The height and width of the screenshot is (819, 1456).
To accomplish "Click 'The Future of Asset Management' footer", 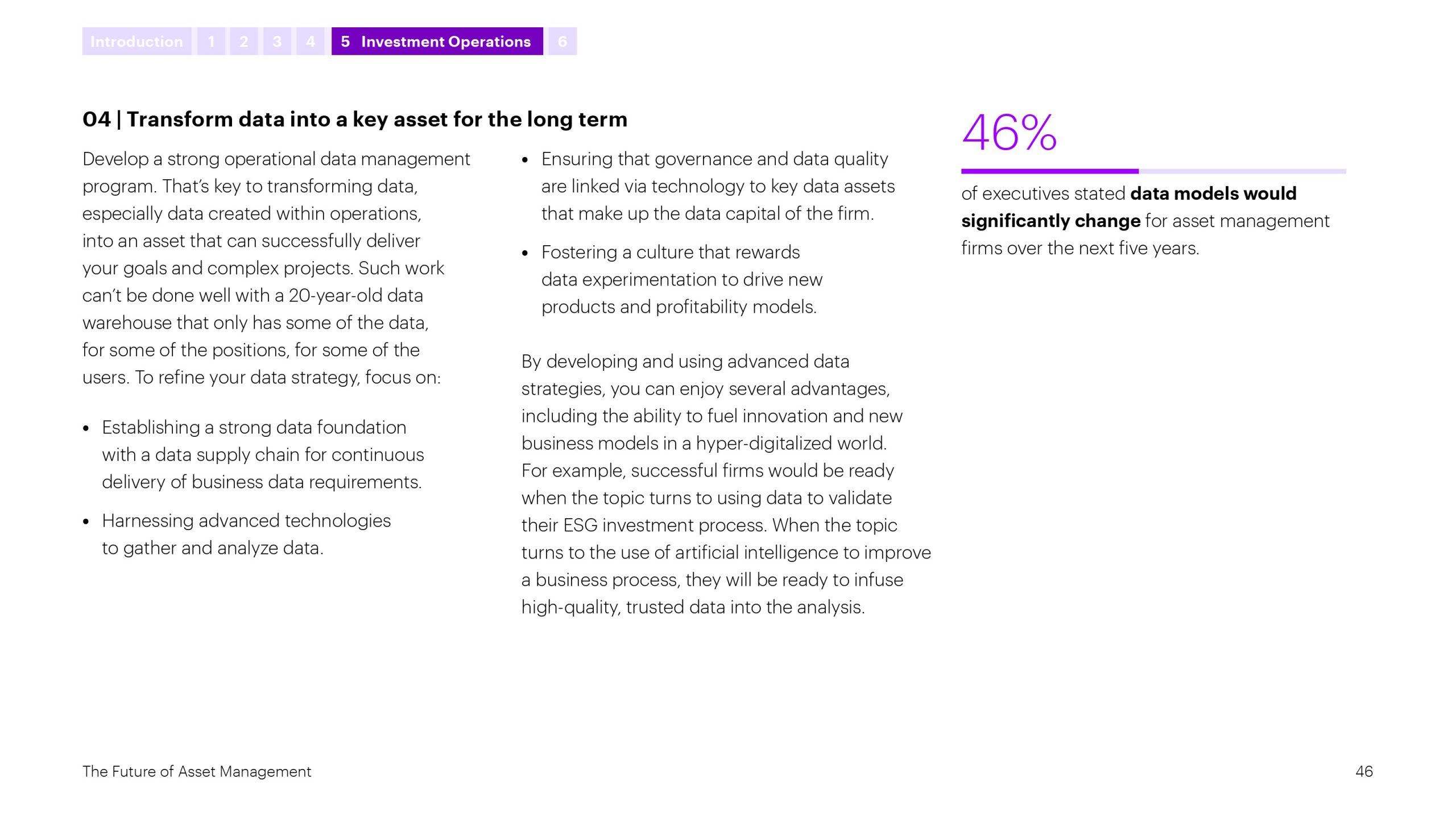I will click(197, 771).
